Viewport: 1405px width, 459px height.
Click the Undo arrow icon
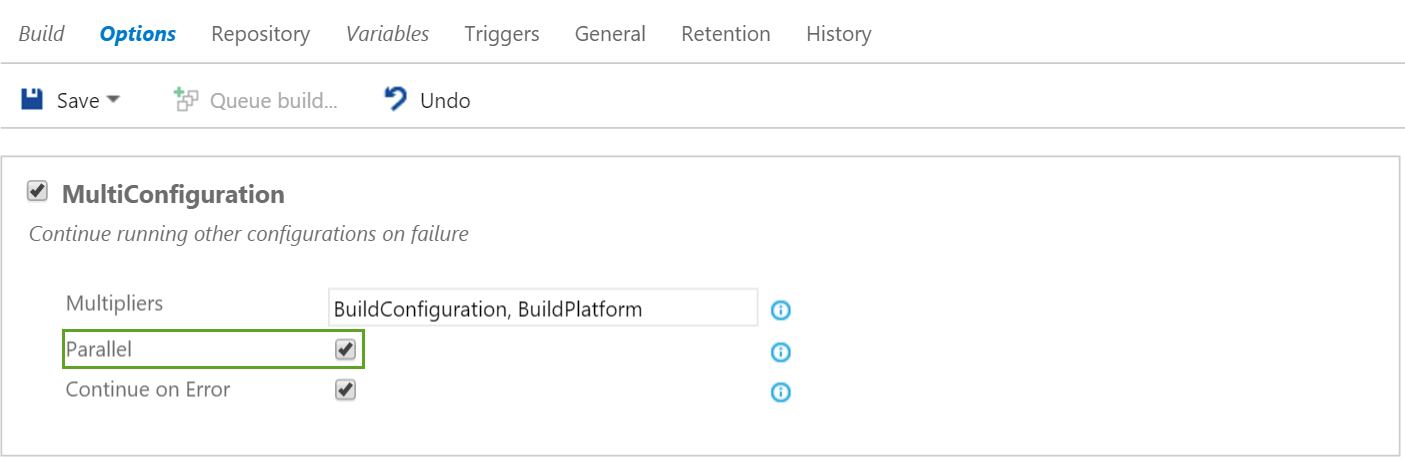396,100
